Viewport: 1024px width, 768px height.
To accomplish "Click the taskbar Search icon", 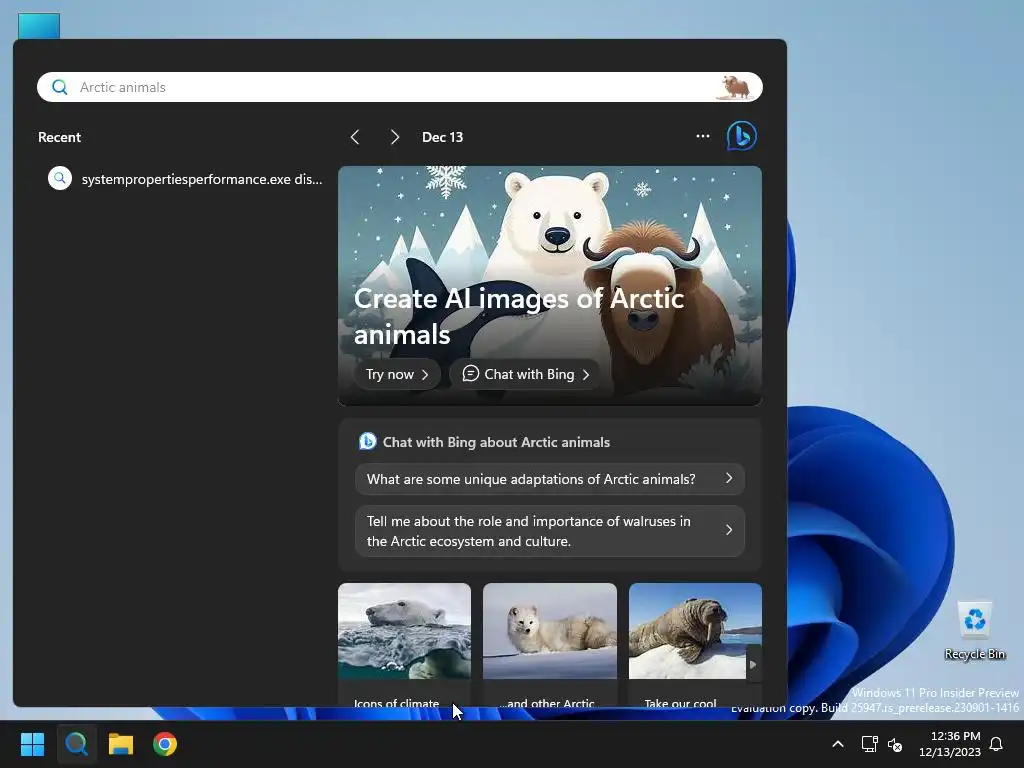I will click(76, 744).
